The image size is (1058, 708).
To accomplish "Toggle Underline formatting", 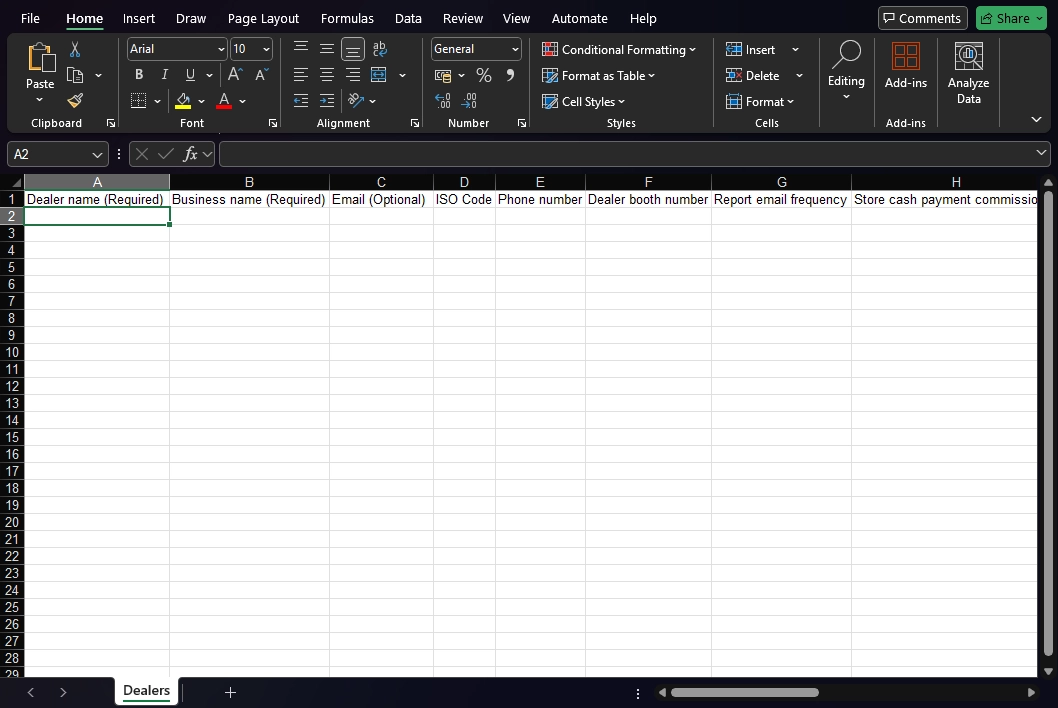I will pyautogui.click(x=190, y=75).
